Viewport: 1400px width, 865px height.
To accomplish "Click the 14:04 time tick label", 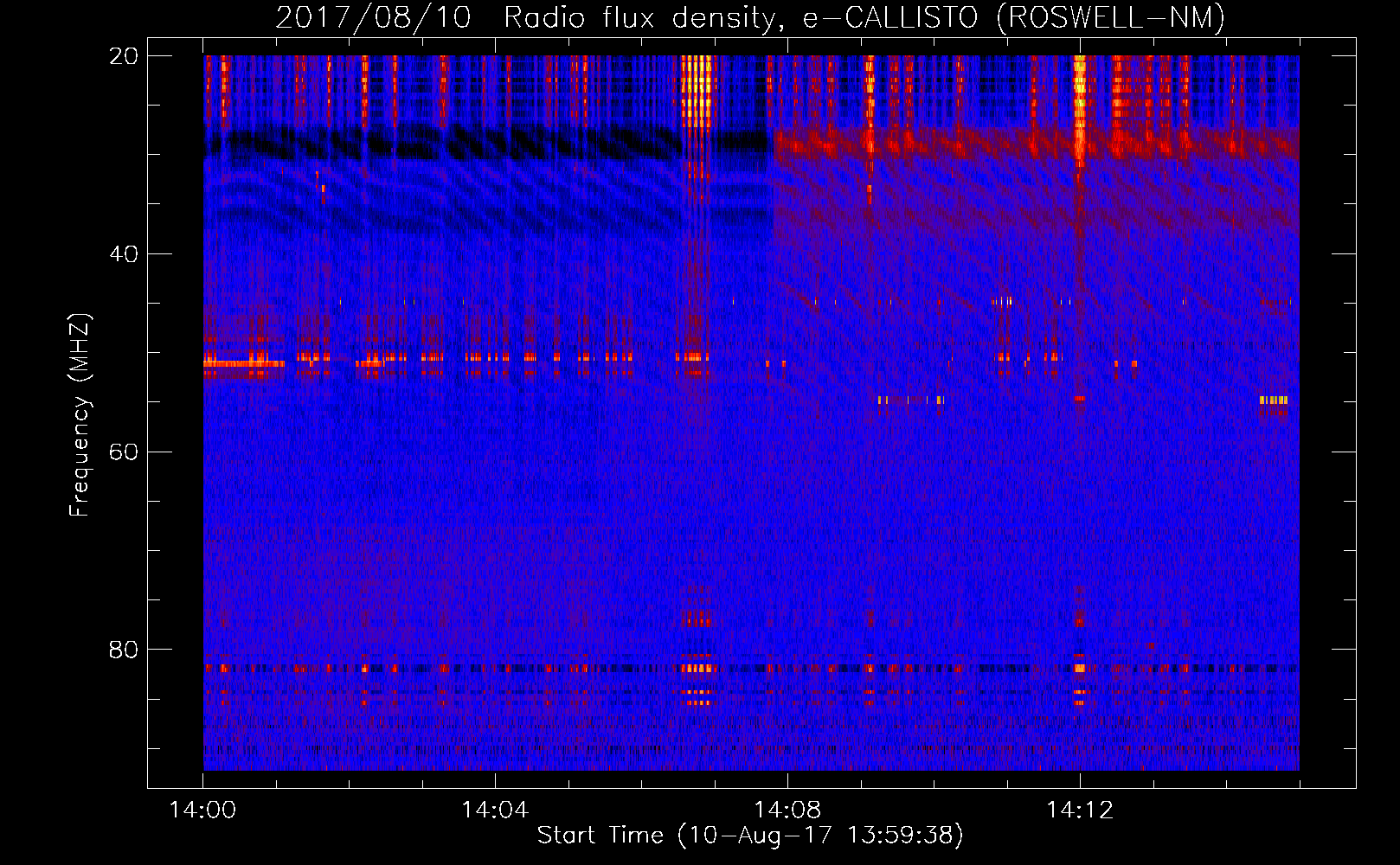I will (495, 811).
